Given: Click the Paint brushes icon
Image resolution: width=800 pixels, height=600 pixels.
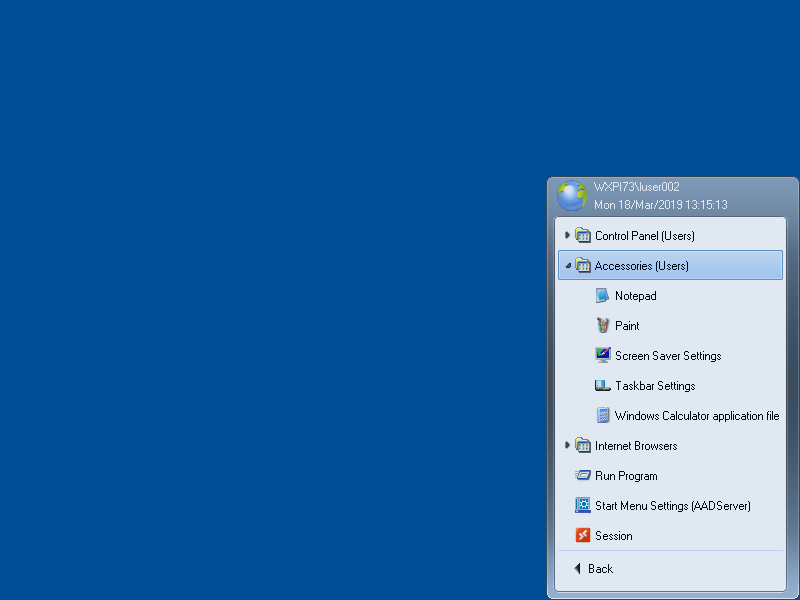Looking at the screenshot, I should point(603,326).
